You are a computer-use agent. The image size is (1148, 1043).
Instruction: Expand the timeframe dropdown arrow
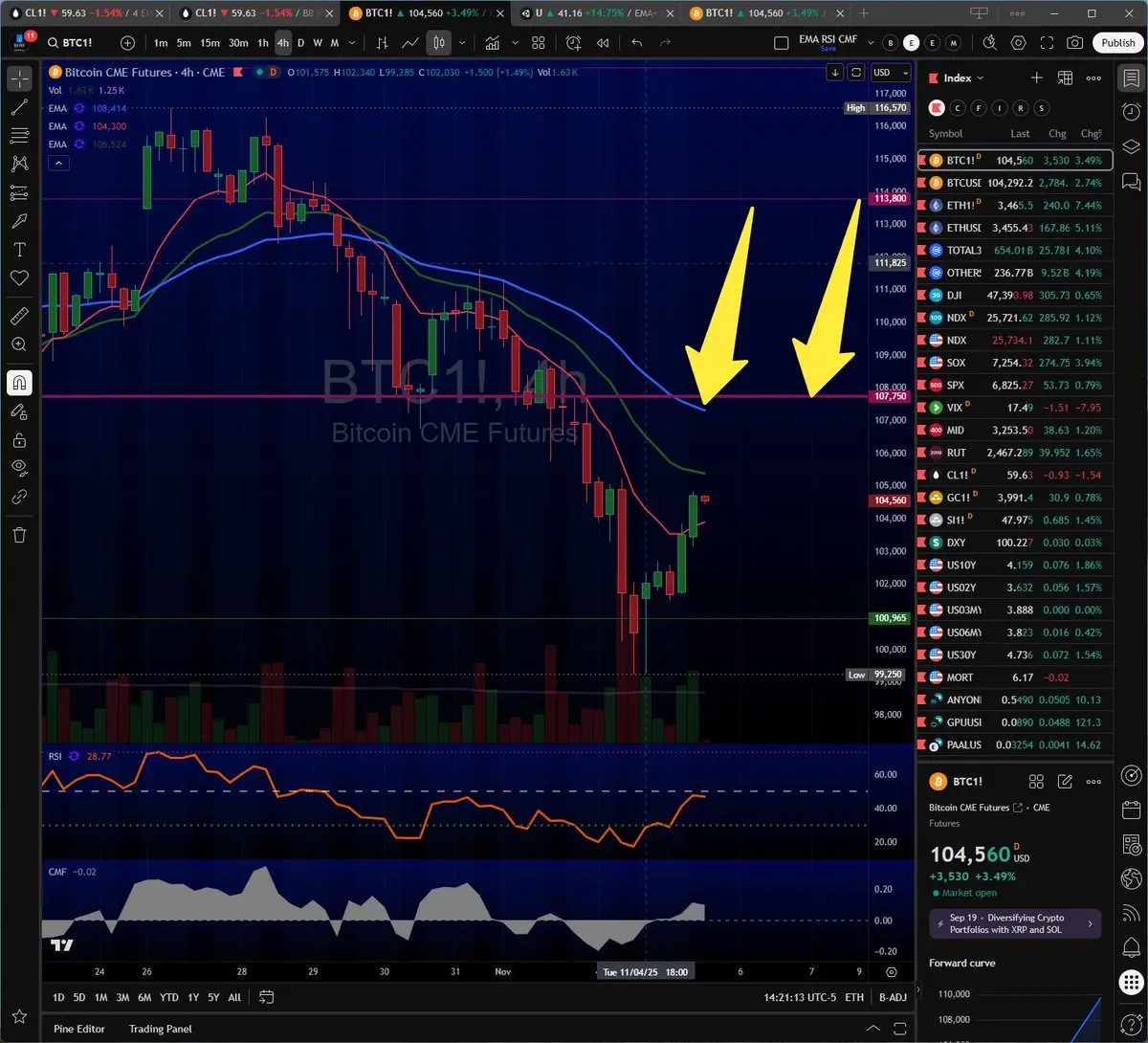tap(353, 43)
